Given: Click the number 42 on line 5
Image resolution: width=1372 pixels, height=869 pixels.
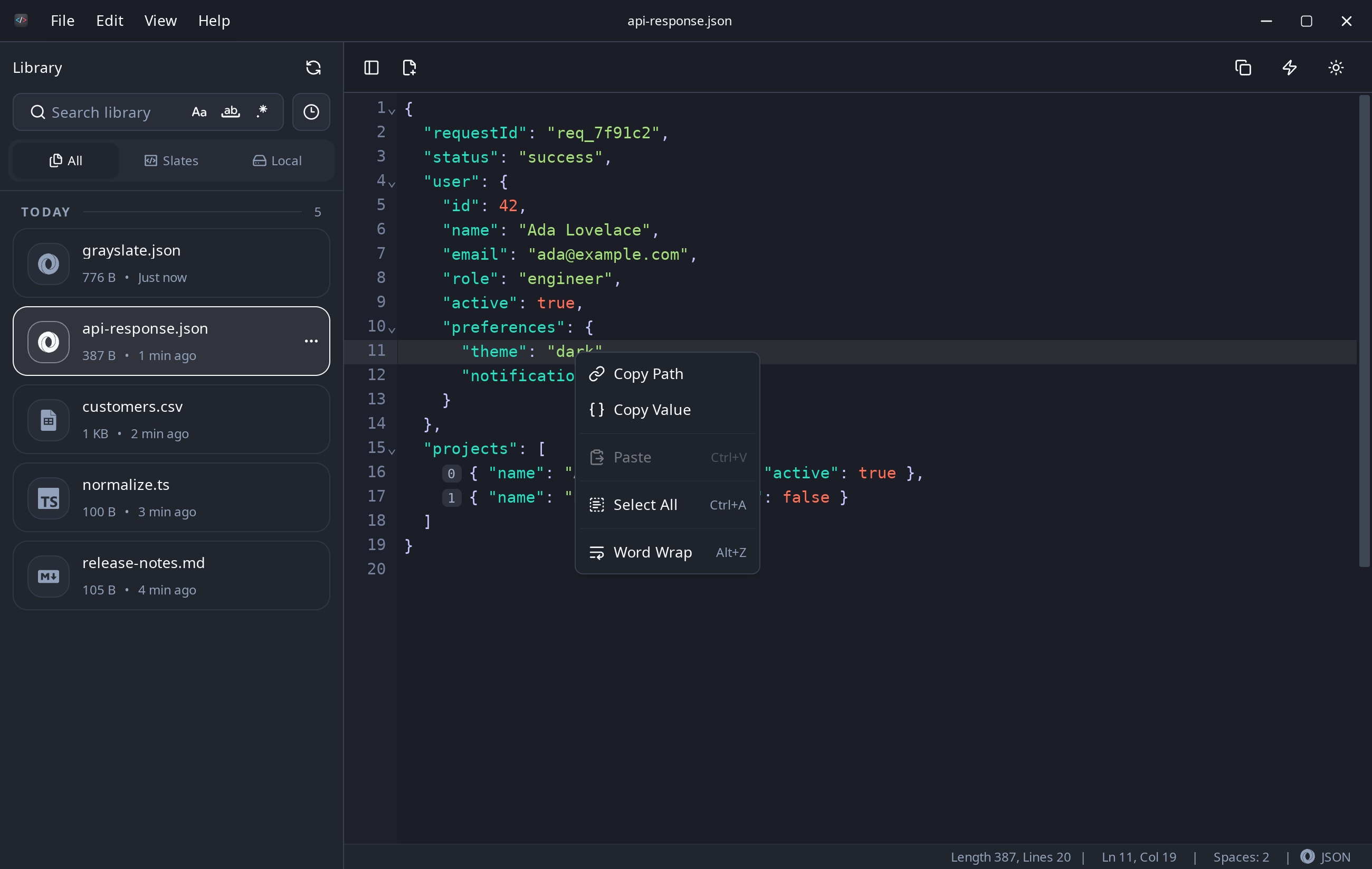Looking at the screenshot, I should tap(508, 206).
